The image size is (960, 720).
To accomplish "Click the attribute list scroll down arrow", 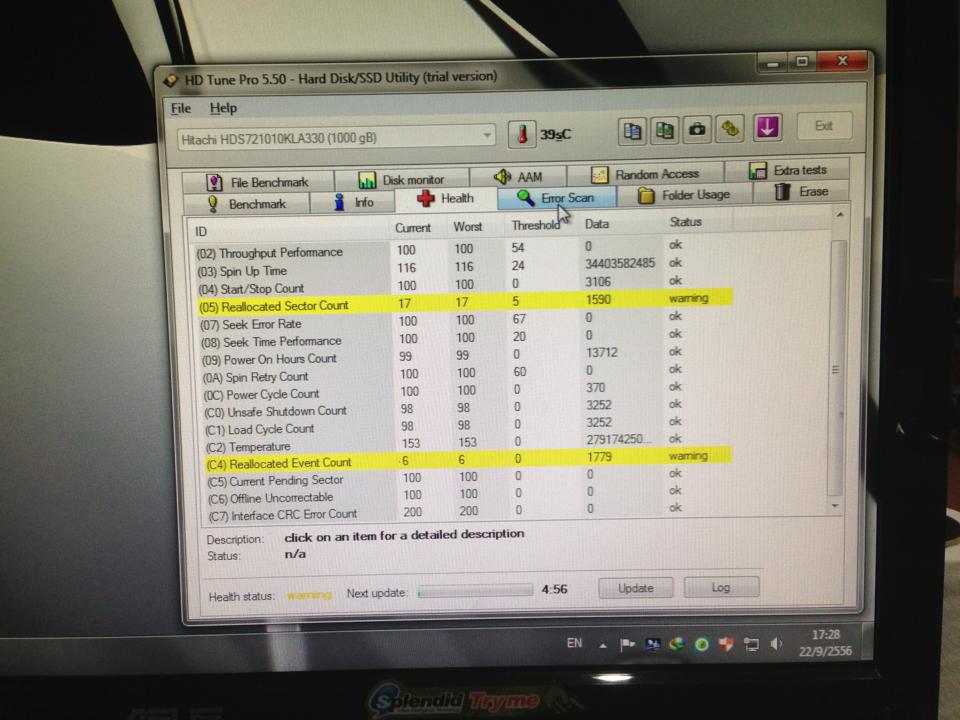I will (x=836, y=506).
